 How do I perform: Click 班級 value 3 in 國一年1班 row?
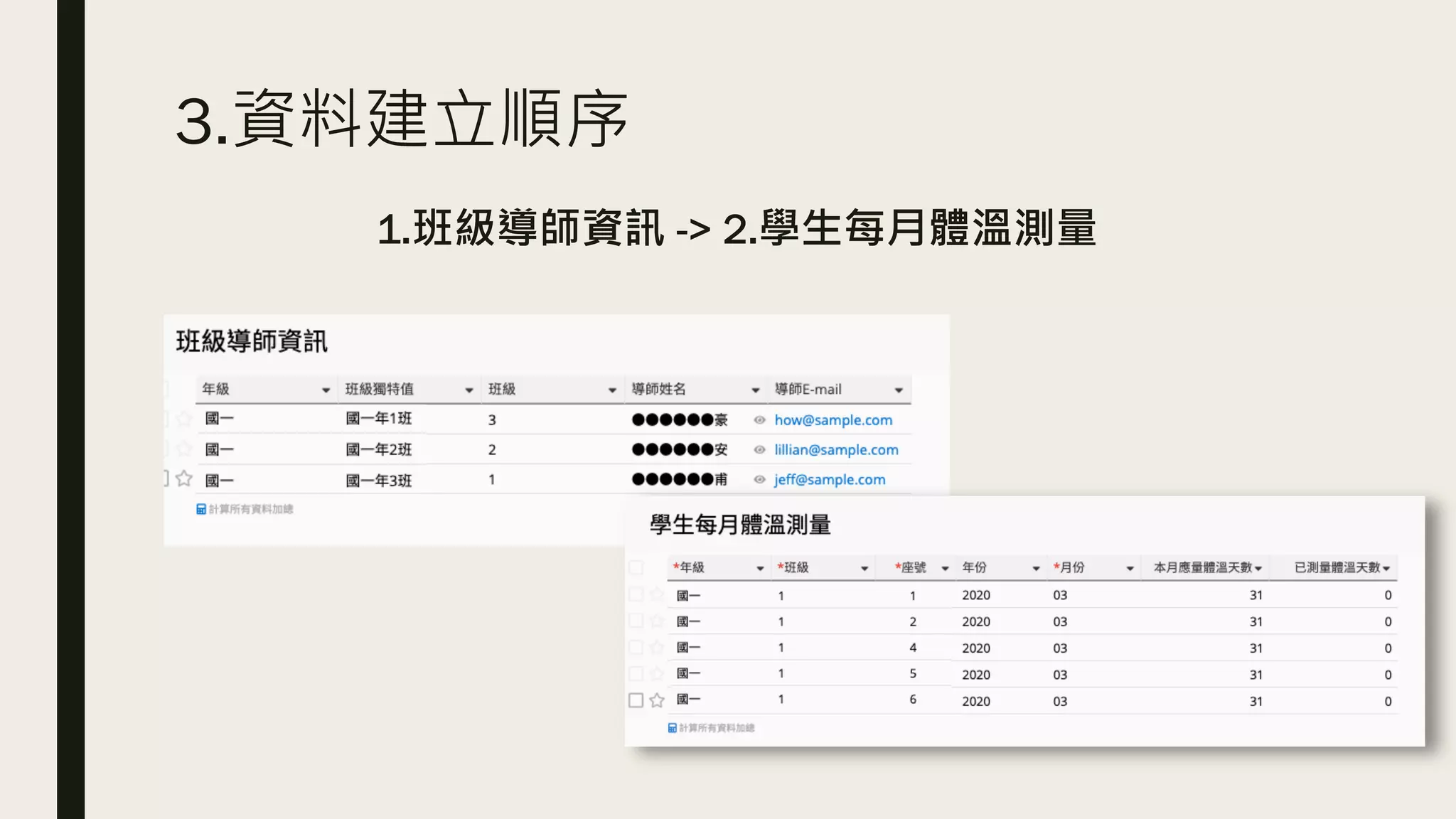coord(492,420)
